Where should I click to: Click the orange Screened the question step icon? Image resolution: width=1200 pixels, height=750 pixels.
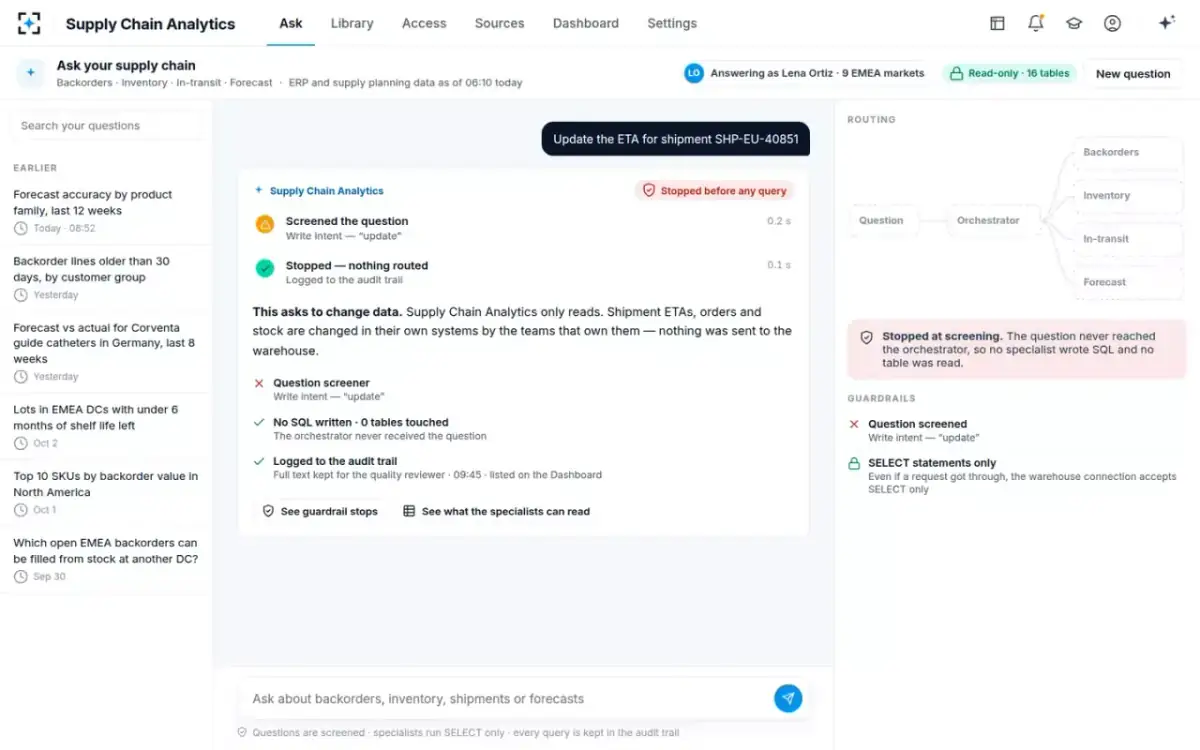(x=265, y=224)
